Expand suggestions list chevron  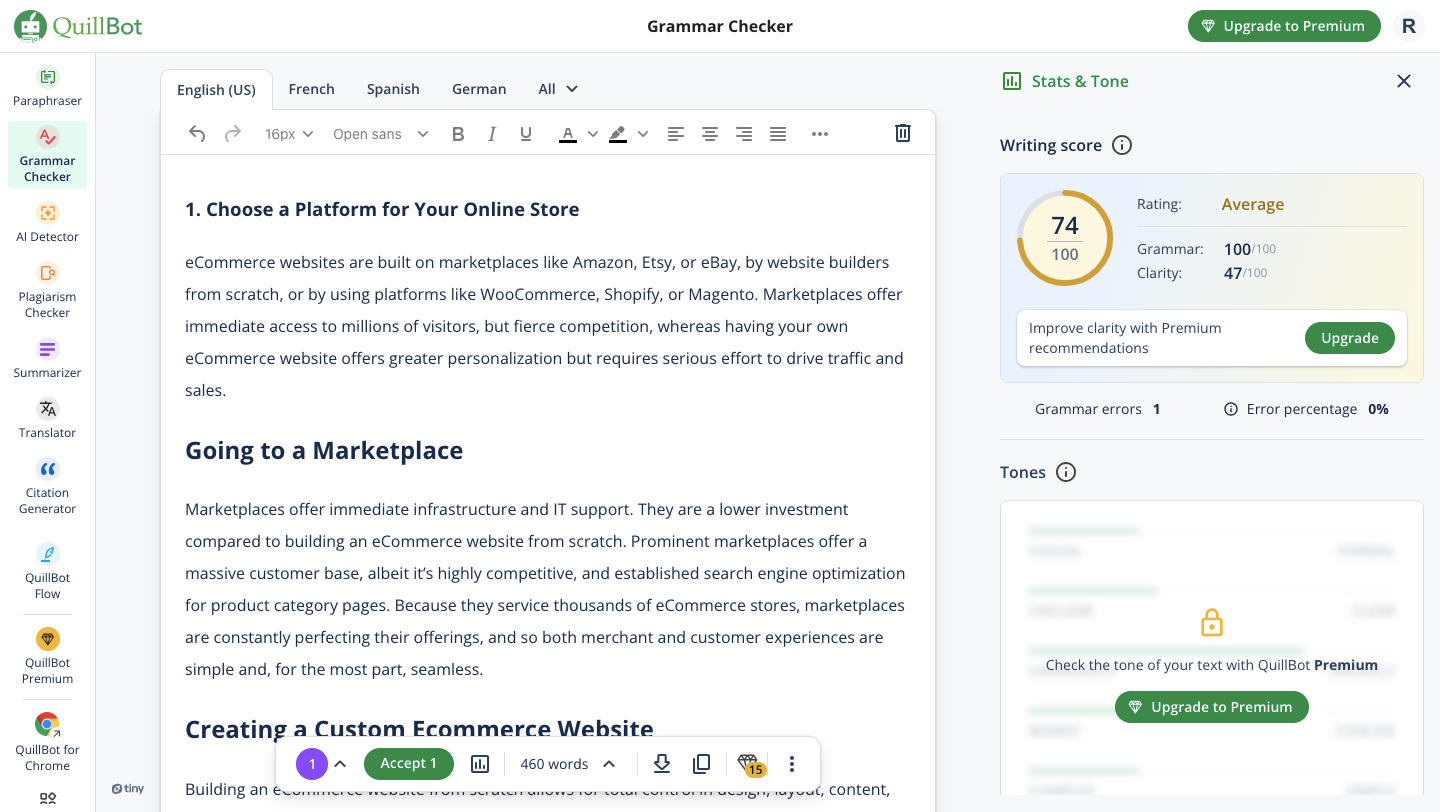(x=340, y=764)
